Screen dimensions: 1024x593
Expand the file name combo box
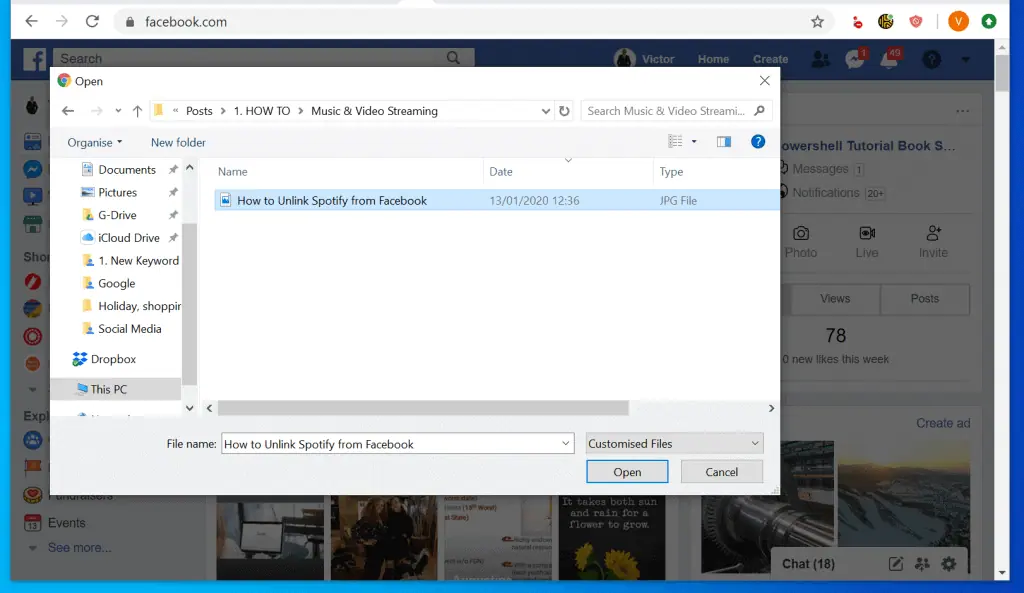click(565, 443)
